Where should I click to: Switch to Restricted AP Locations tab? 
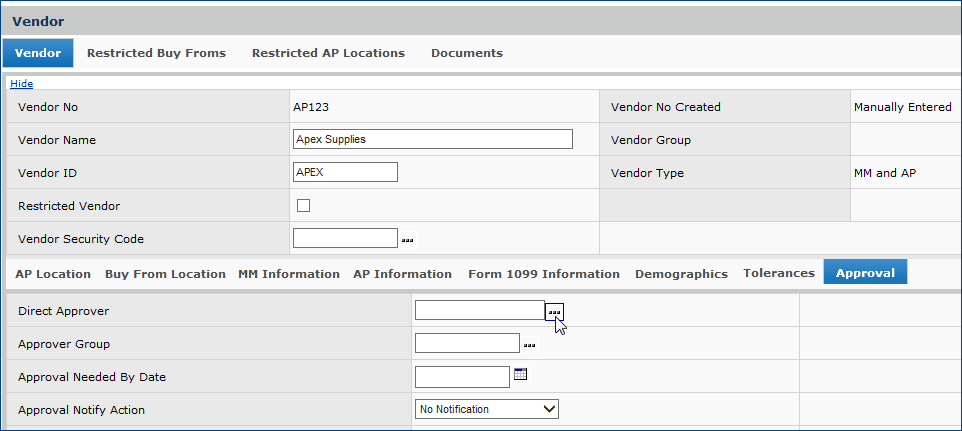tap(328, 53)
